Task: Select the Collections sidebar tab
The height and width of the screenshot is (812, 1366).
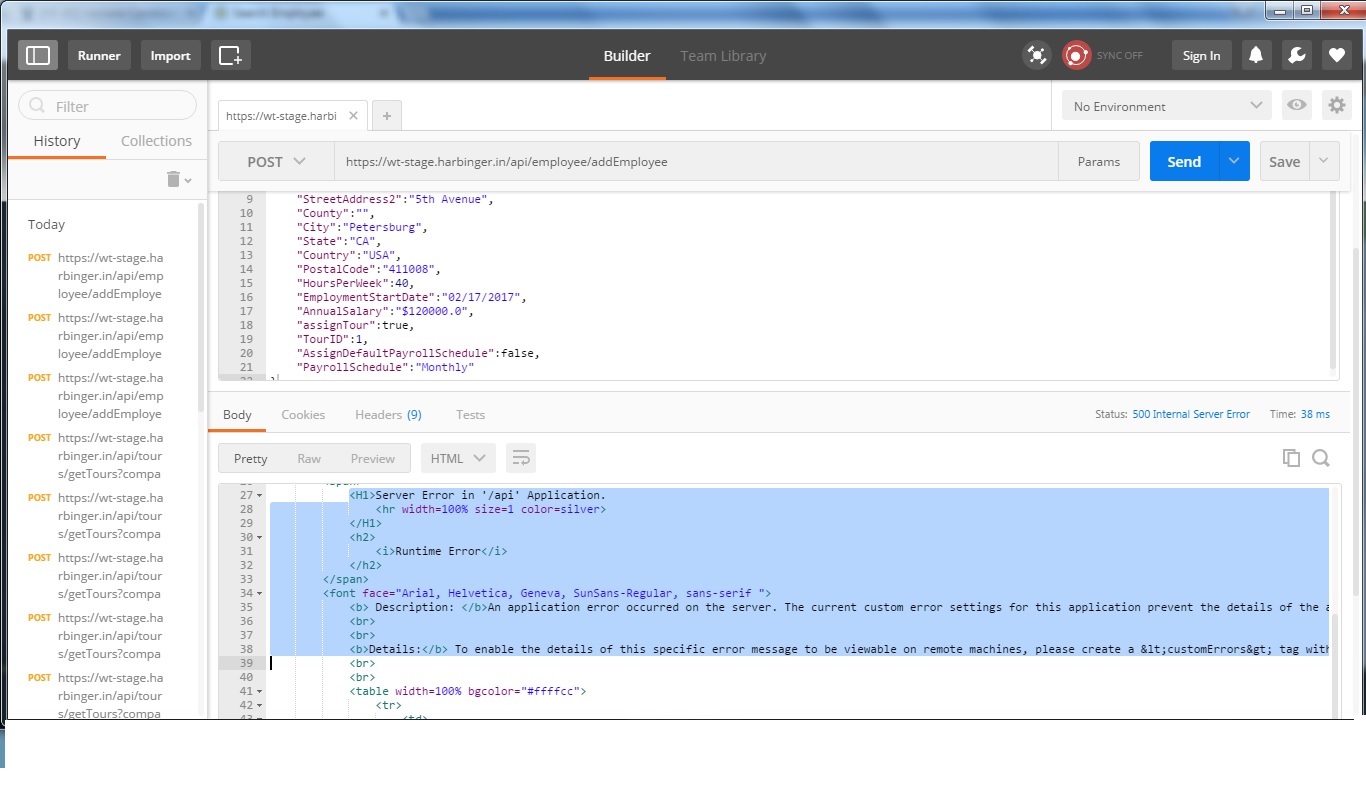Action: [156, 141]
